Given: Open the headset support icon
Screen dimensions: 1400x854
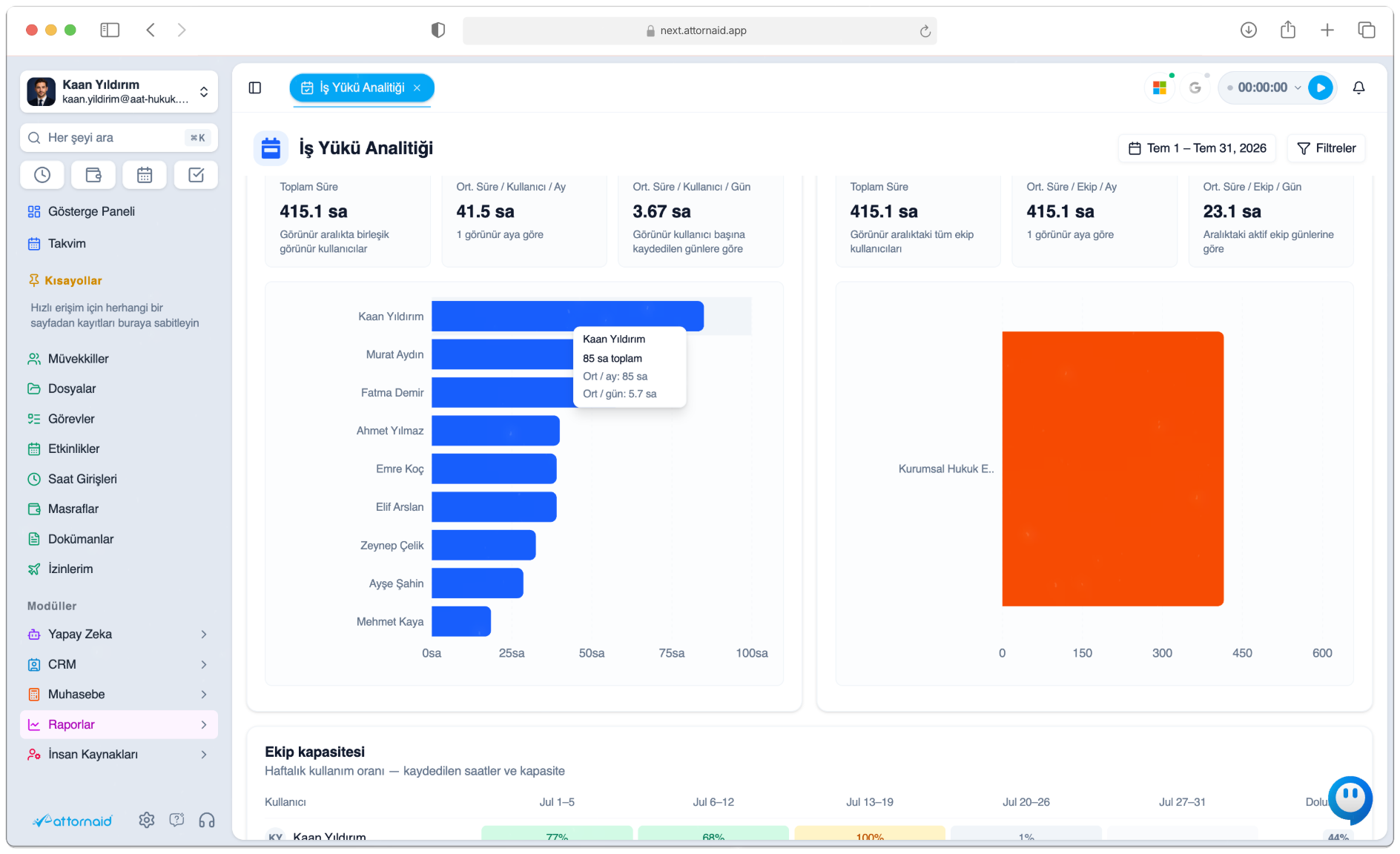Looking at the screenshot, I should [207, 820].
